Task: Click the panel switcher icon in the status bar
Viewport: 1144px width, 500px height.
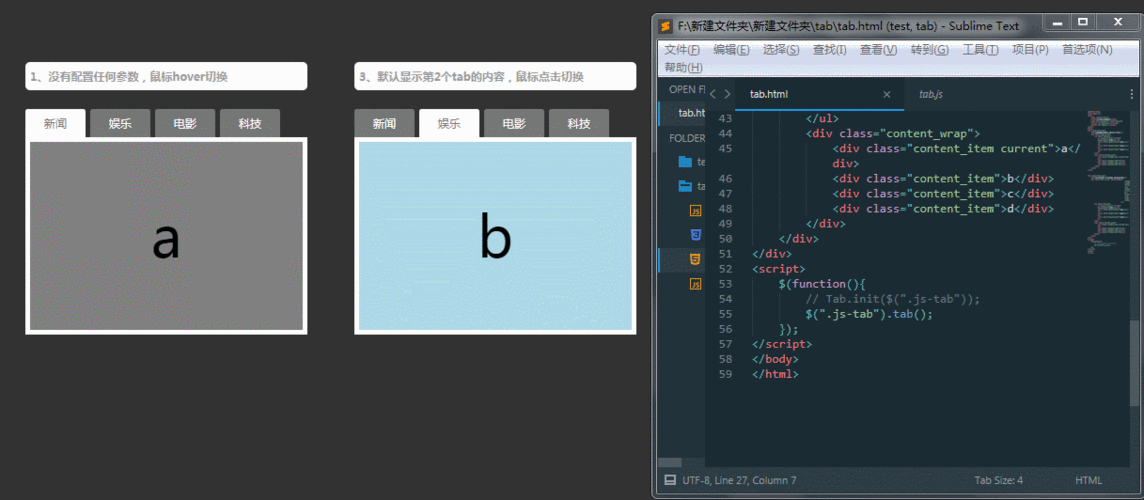Action: 670,480
